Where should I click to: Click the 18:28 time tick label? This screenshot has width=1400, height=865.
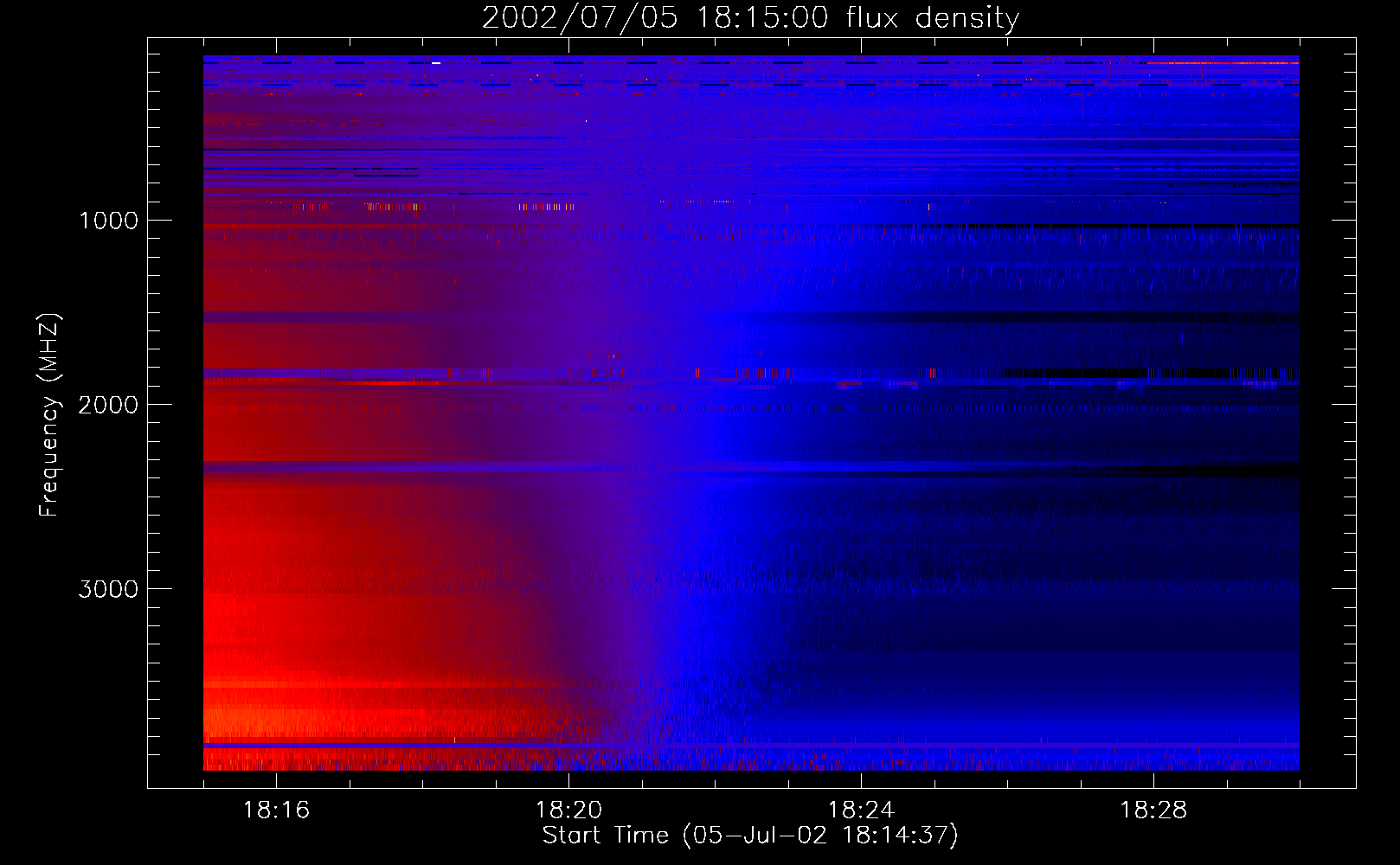click(1153, 811)
